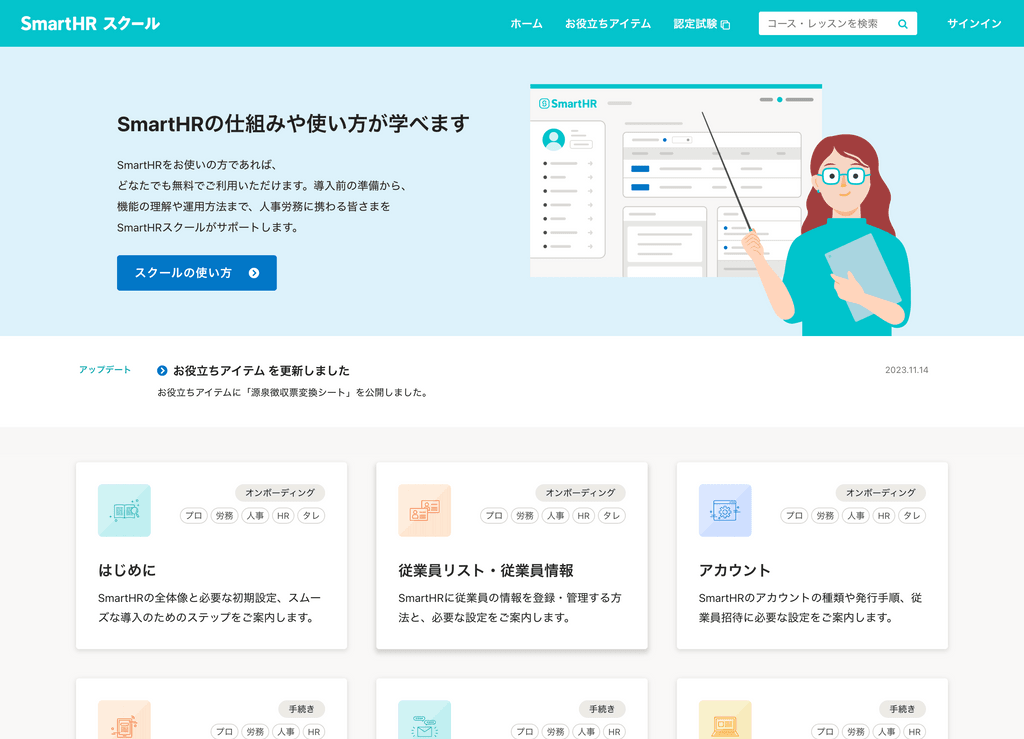Open the アップデート announcement link

coord(104,369)
